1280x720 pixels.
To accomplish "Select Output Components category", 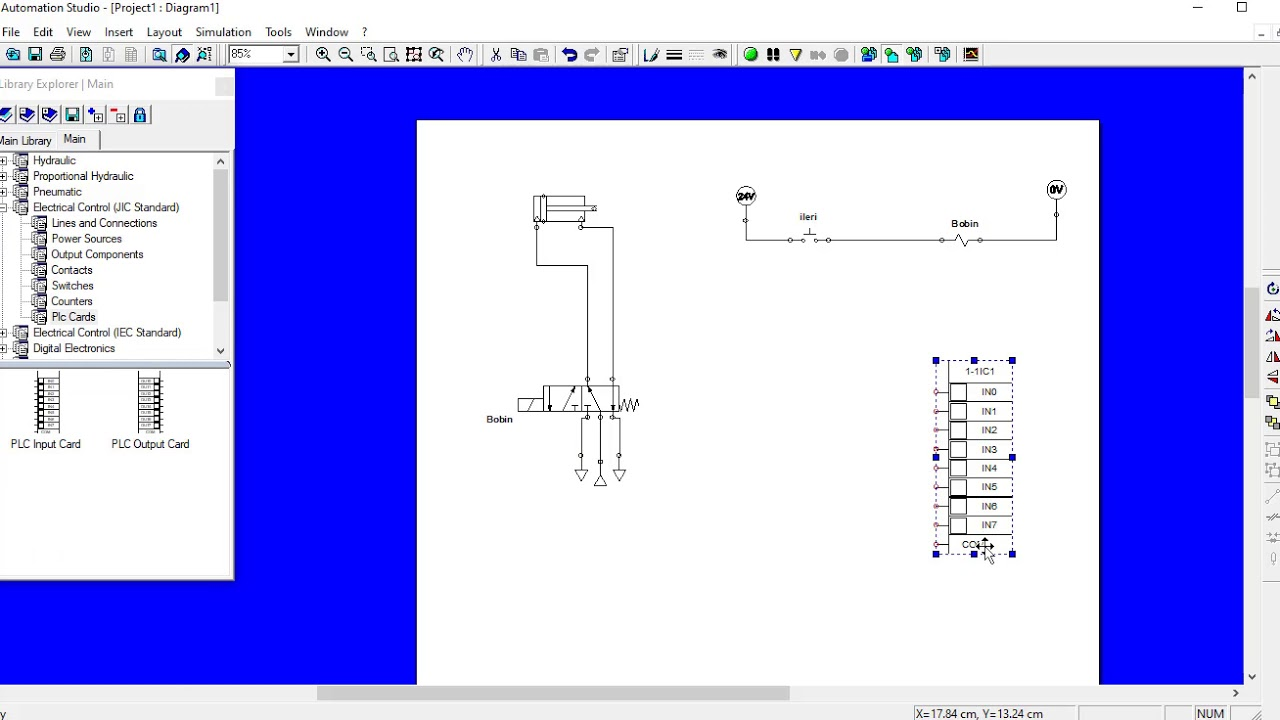I will point(97,254).
